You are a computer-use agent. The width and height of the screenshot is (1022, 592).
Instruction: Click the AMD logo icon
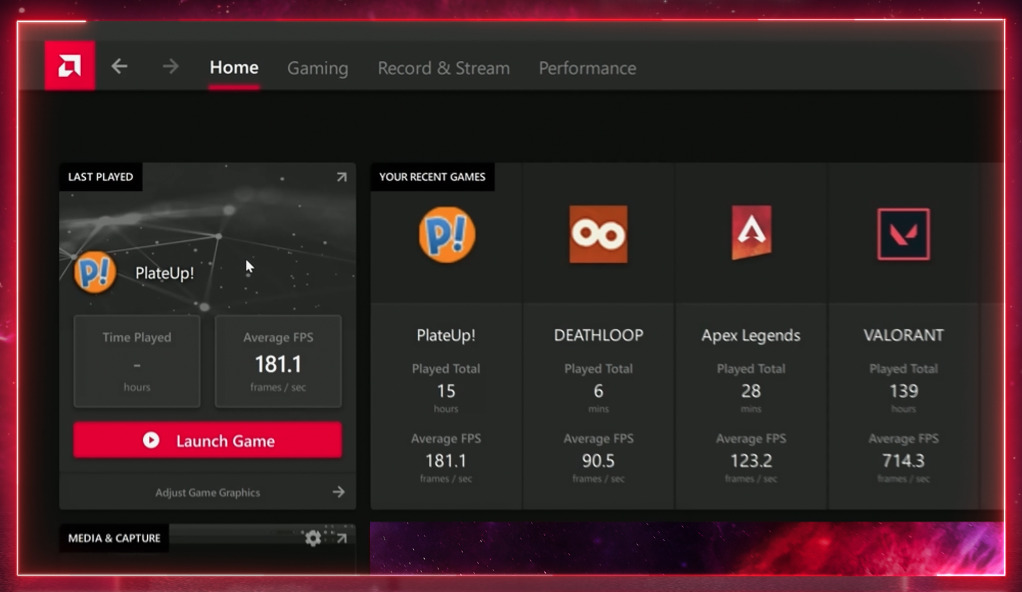click(x=70, y=66)
